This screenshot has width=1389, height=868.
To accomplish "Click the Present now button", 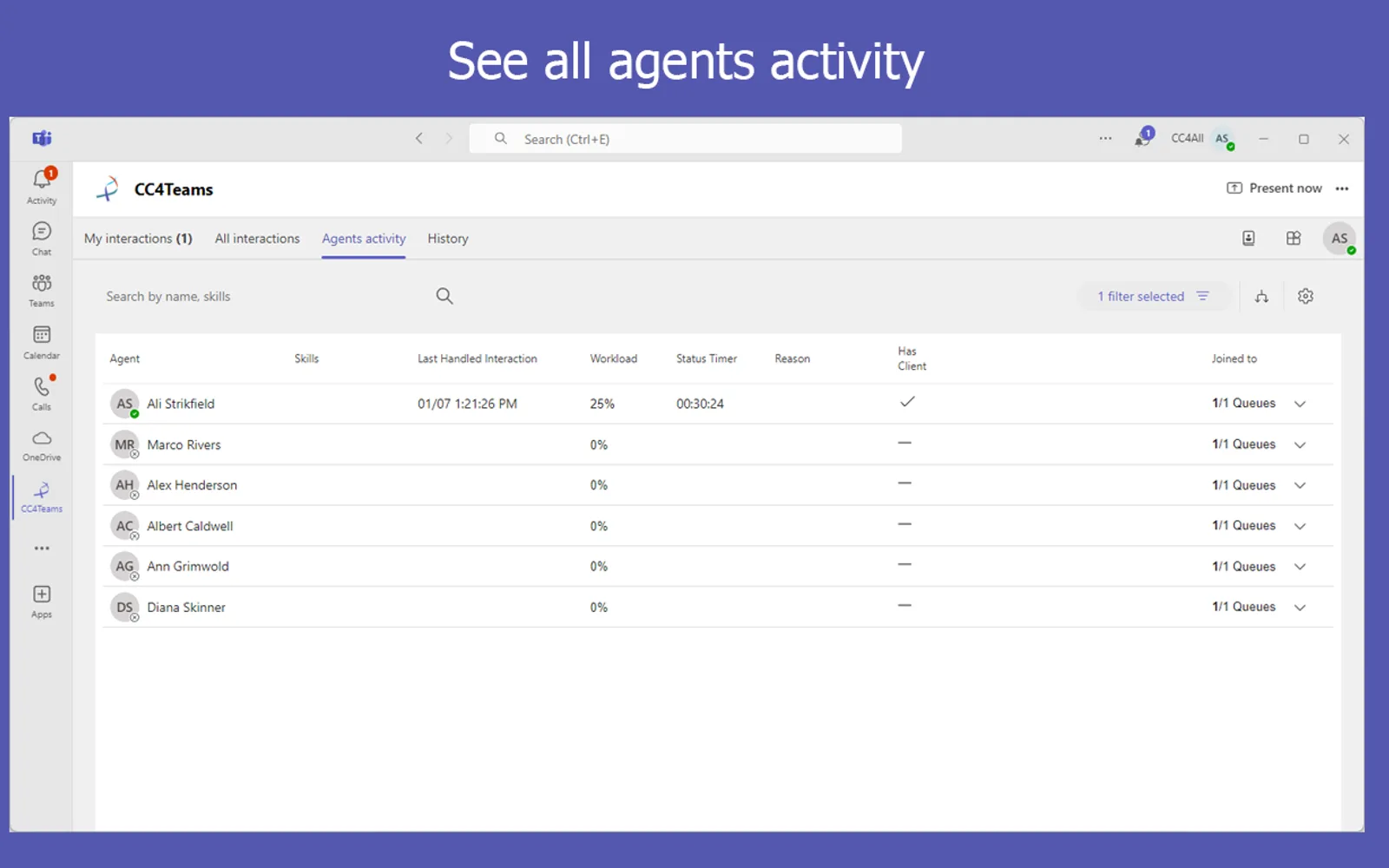I will click(1274, 188).
